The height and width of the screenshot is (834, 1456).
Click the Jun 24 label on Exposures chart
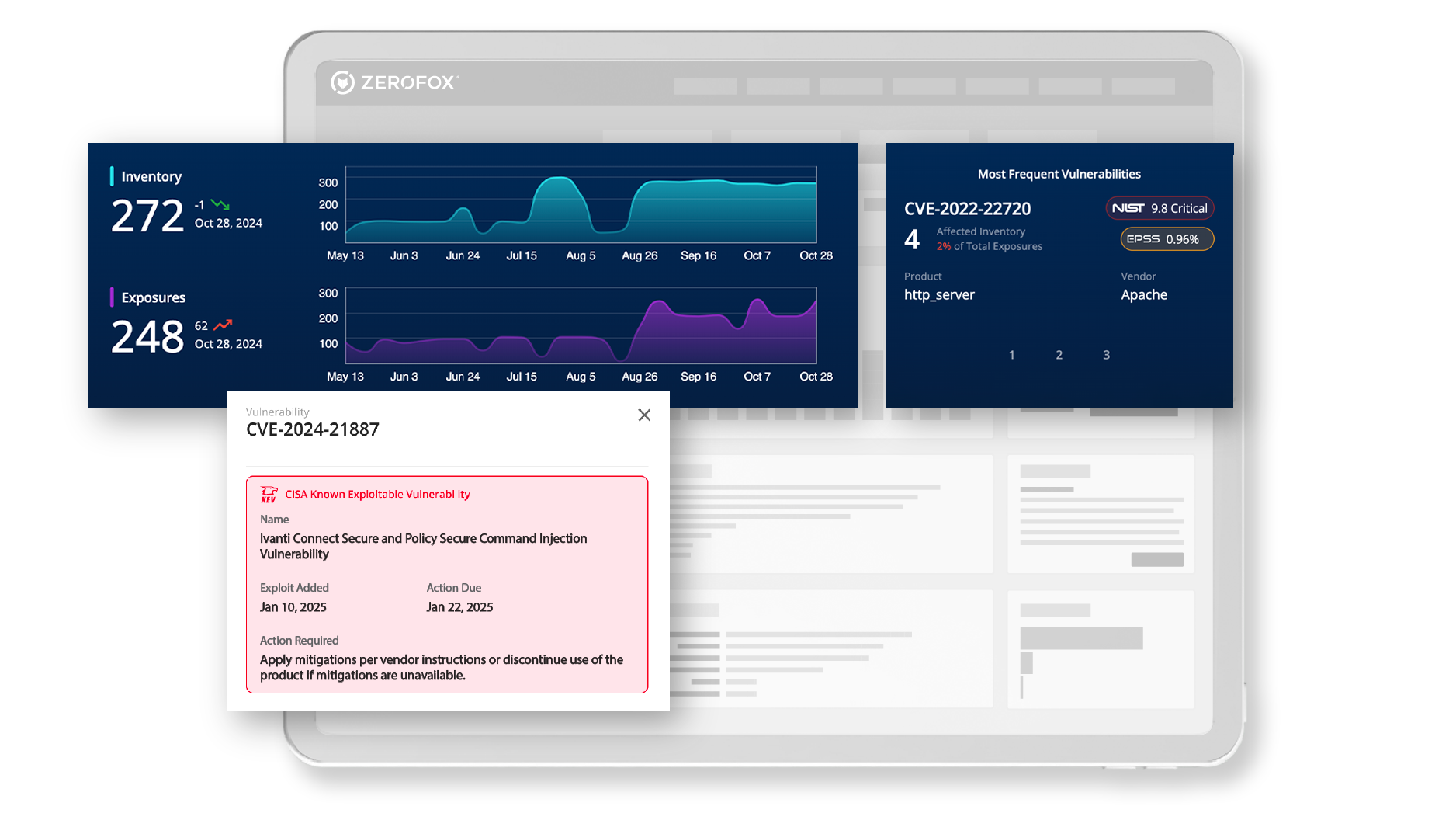463,377
